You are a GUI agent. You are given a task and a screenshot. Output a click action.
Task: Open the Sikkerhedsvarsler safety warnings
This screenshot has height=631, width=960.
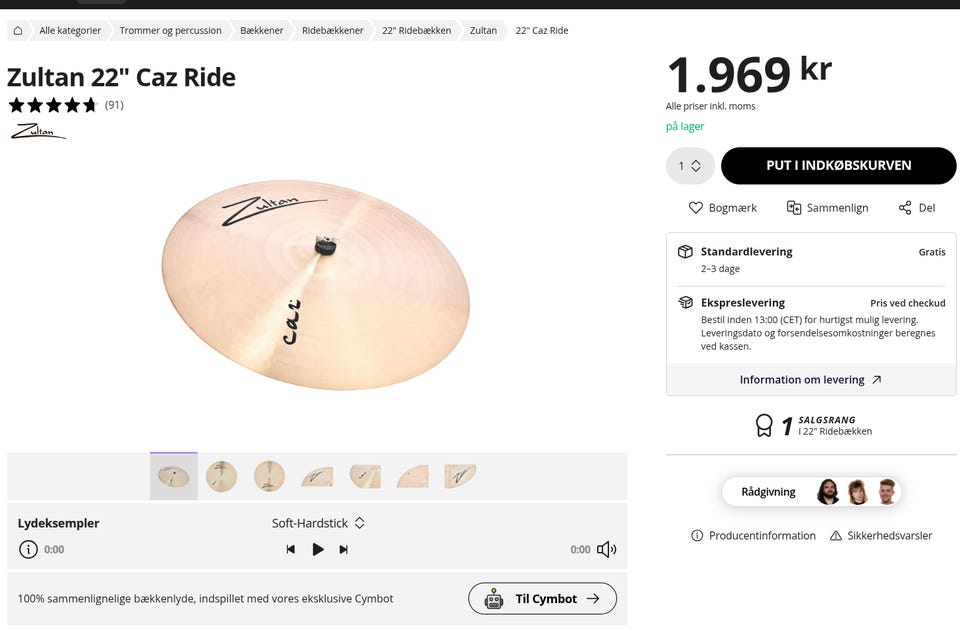(880, 536)
